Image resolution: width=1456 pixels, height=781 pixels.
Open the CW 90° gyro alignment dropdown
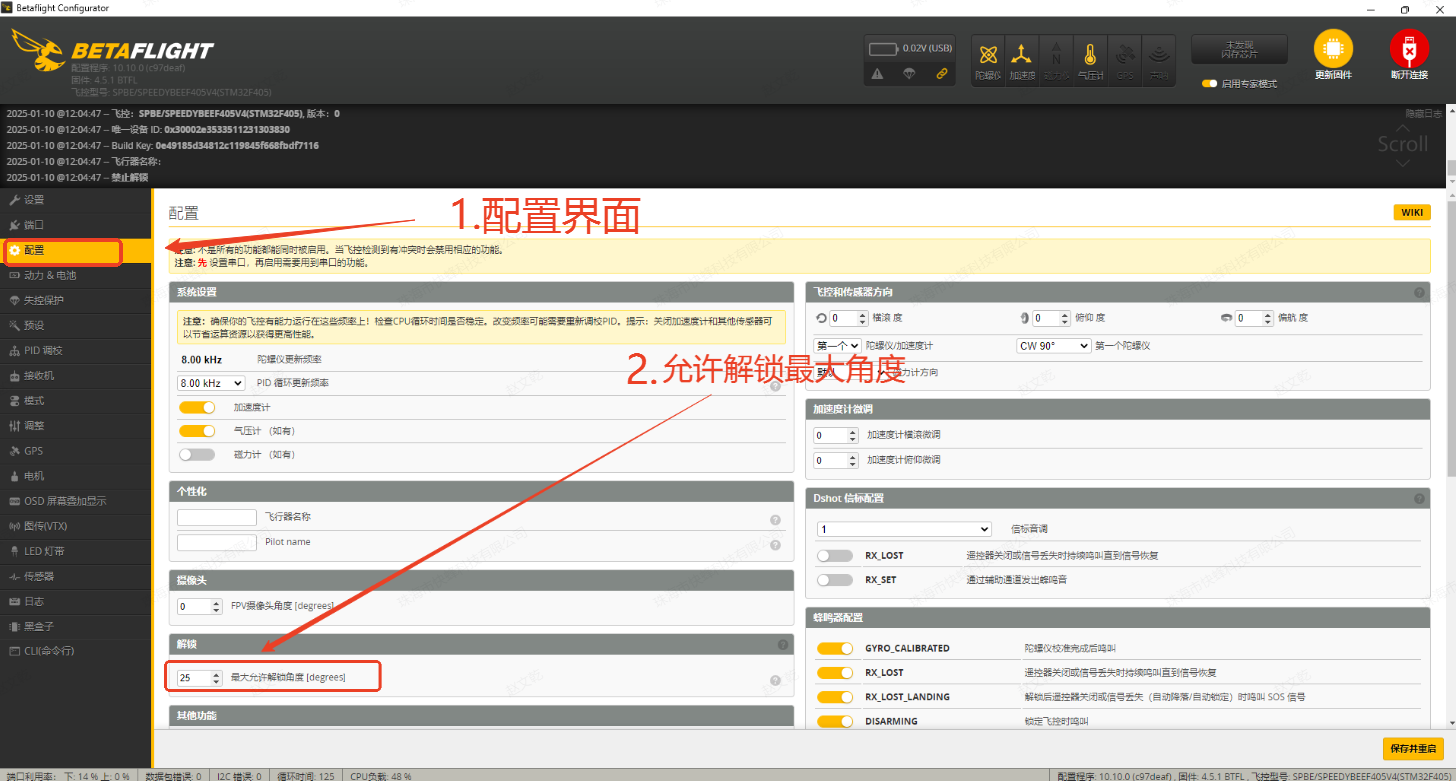[1053, 345]
